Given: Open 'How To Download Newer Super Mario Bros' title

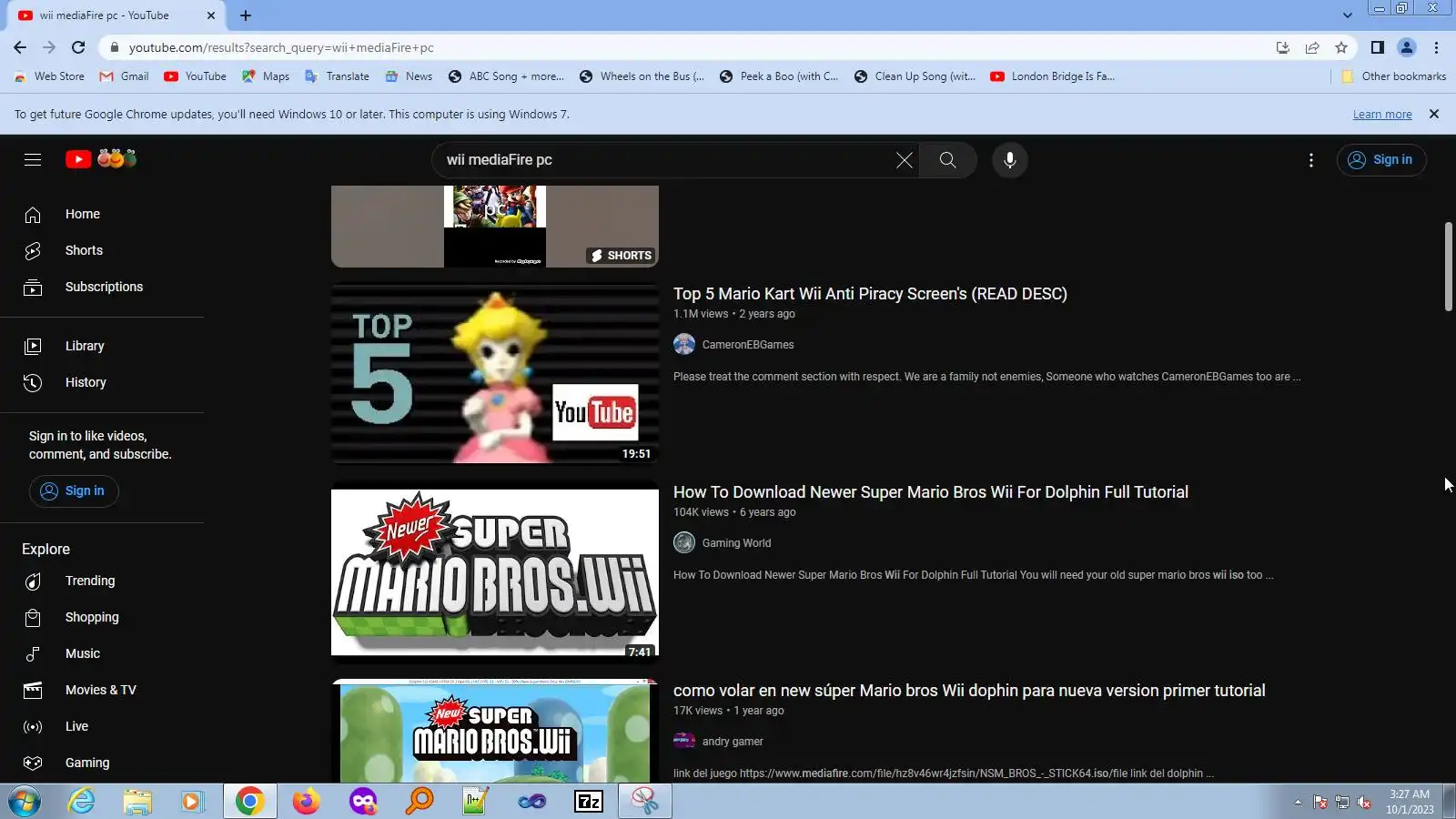Looking at the screenshot, I should click(x=931, y=492).
